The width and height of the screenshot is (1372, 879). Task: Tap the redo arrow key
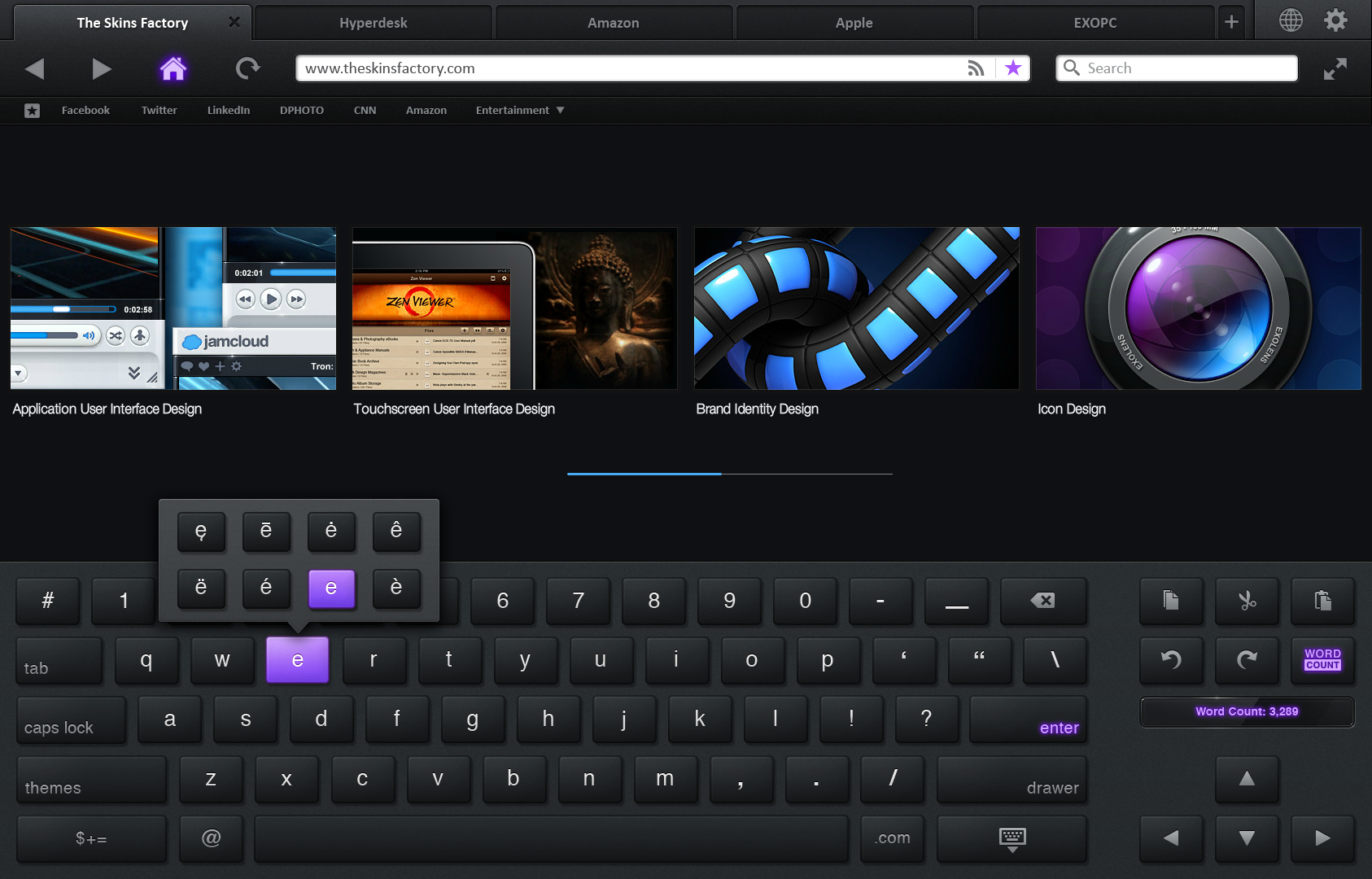pos(1247,660)
